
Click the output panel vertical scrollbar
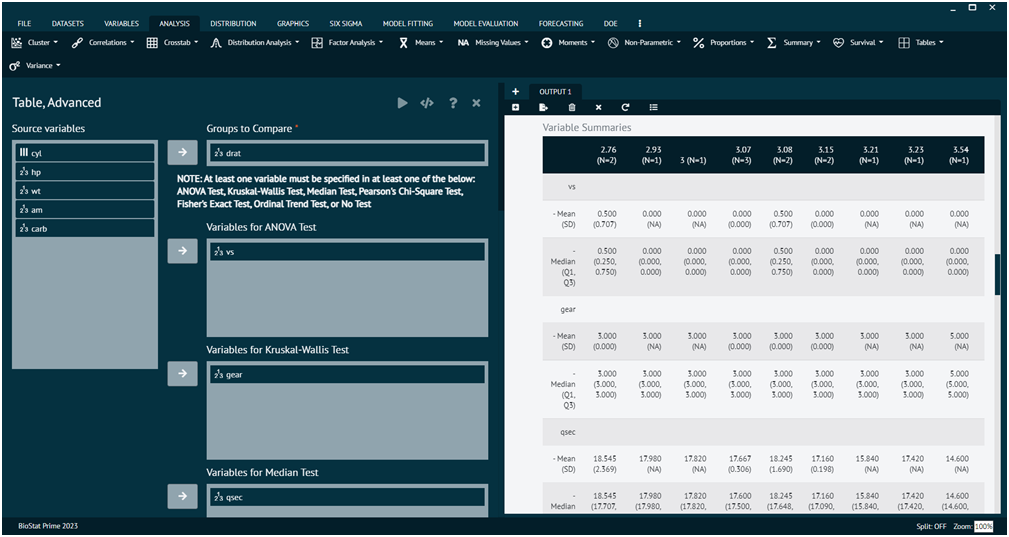click(997, 273)
